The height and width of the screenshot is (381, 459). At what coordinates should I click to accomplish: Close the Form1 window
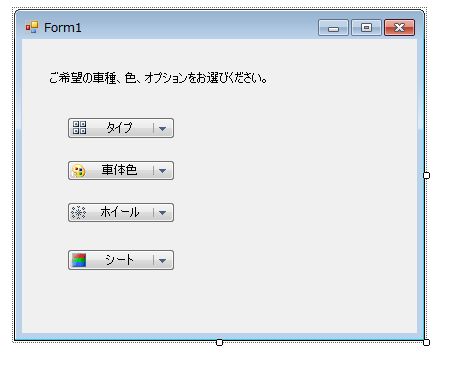click(x=399, y=28)
